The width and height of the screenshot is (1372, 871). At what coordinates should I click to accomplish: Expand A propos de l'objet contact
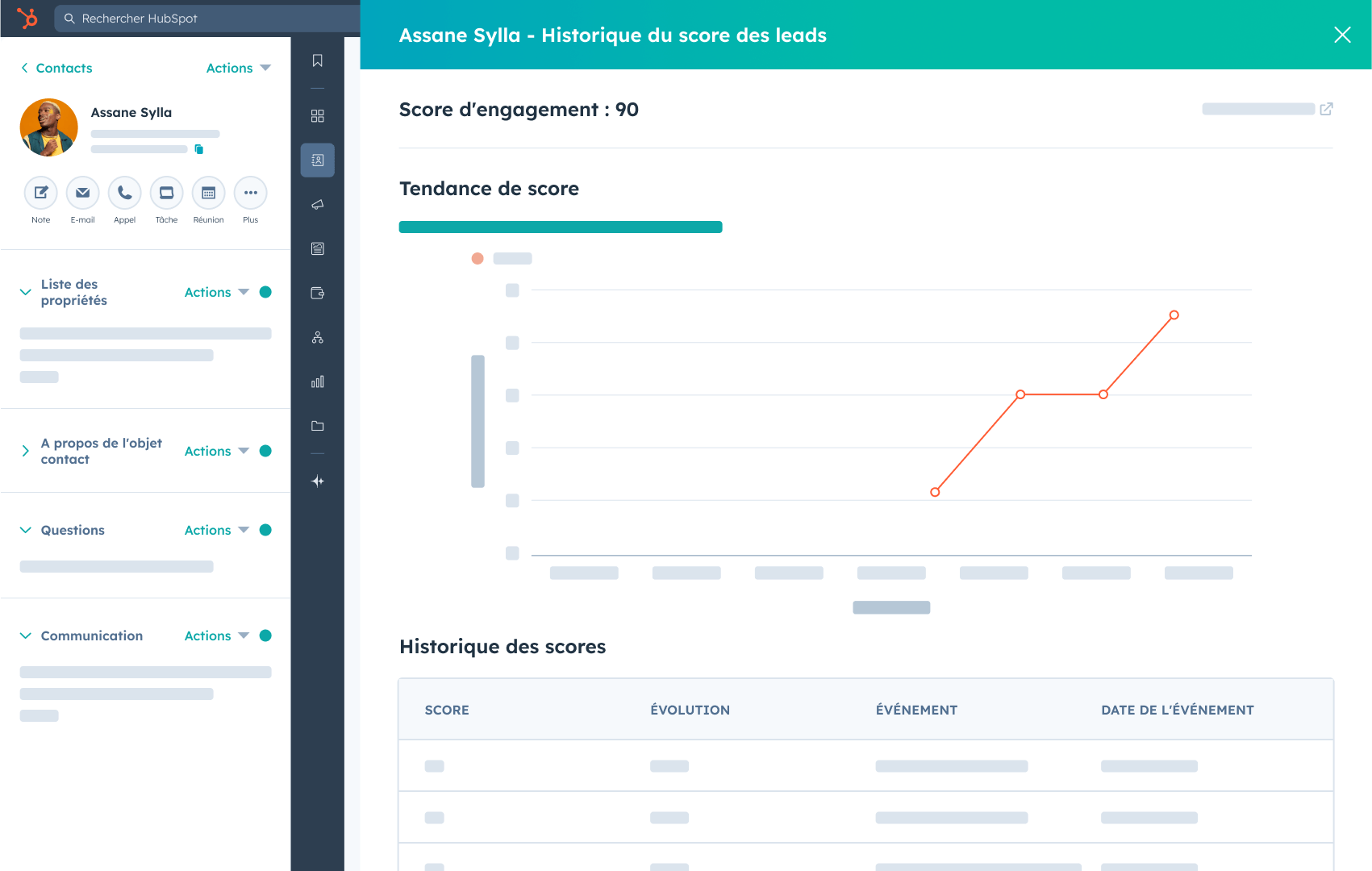26,451
